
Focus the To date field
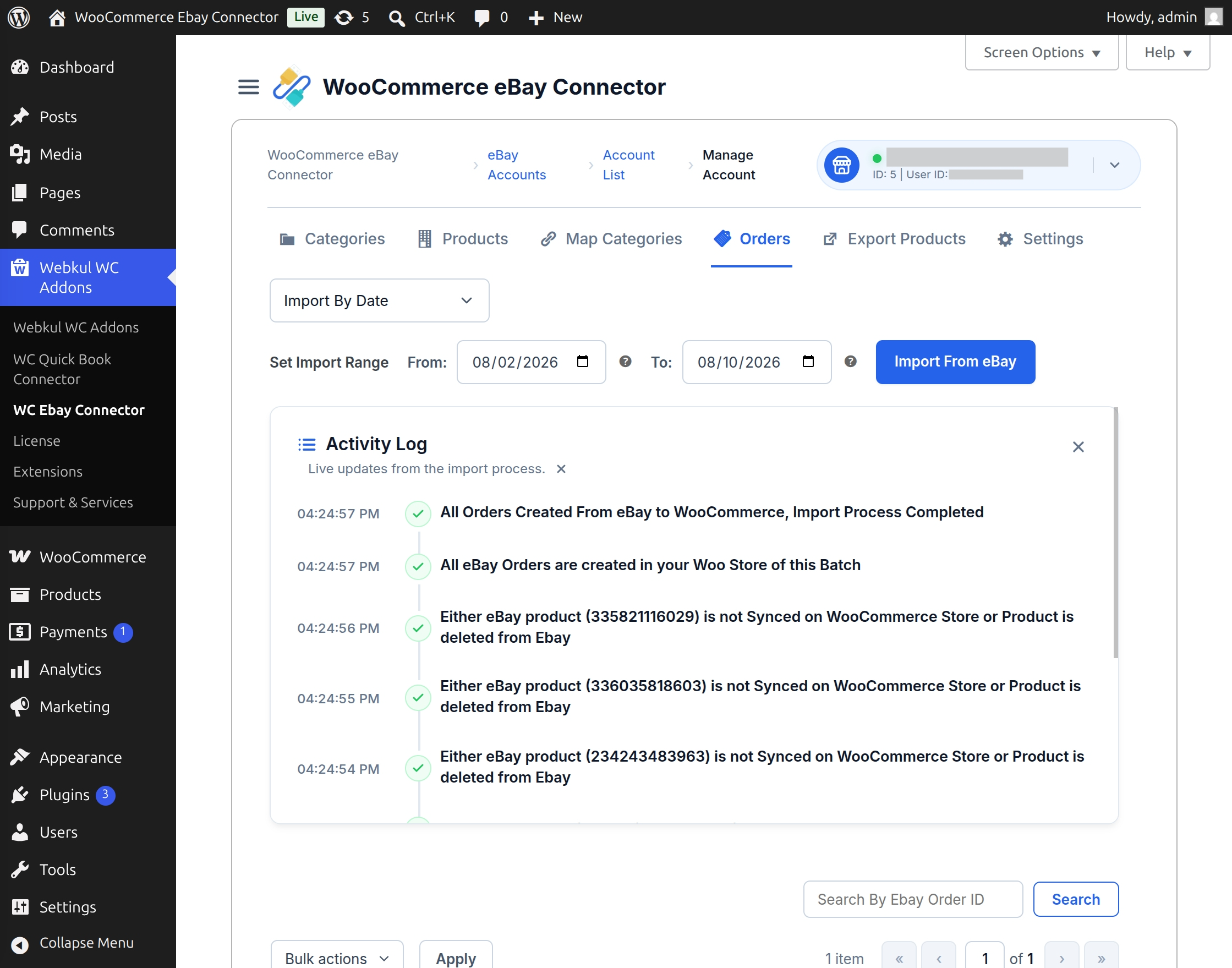pos(757,362)
